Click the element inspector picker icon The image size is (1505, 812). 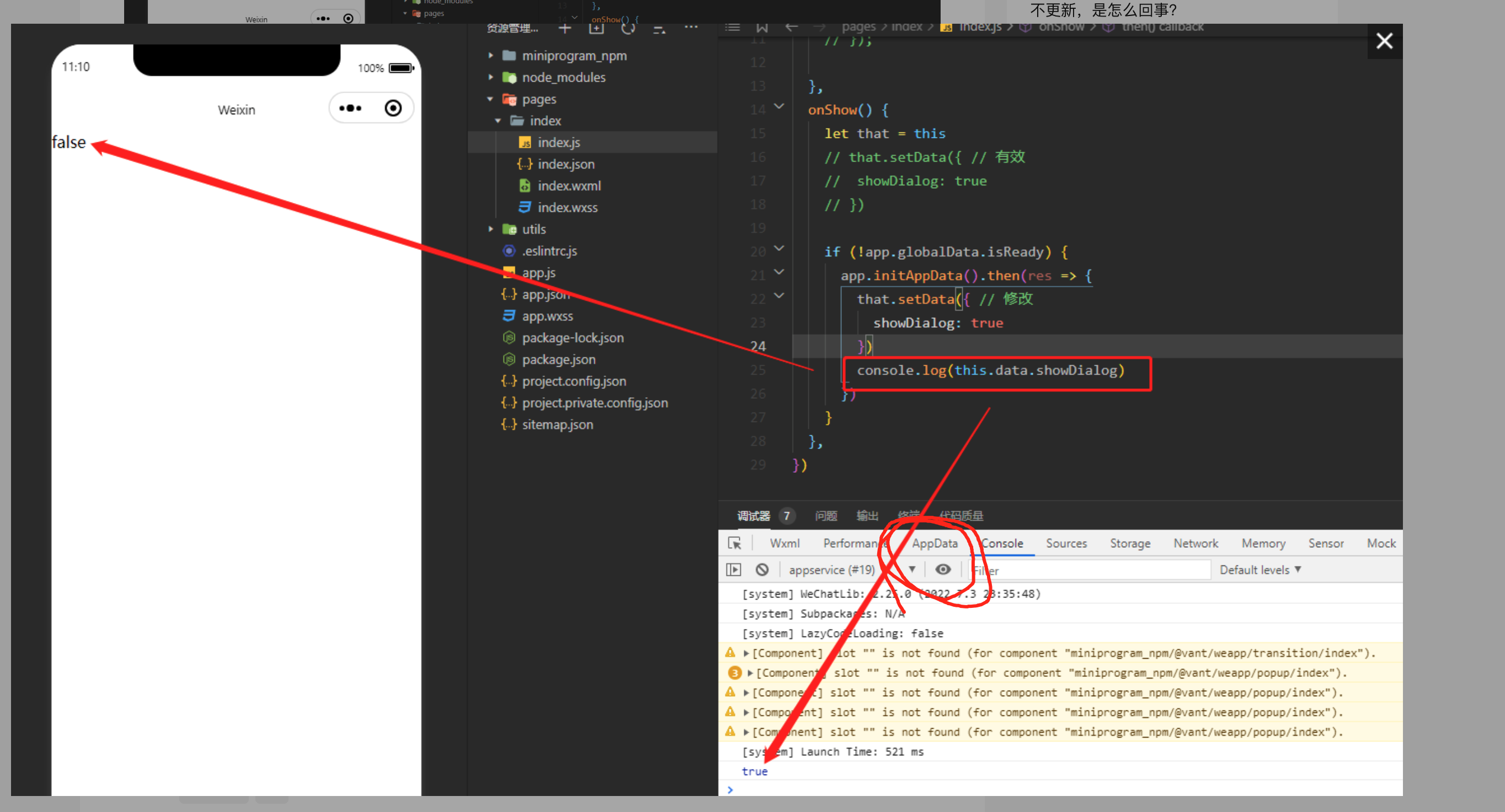point(734,543)
